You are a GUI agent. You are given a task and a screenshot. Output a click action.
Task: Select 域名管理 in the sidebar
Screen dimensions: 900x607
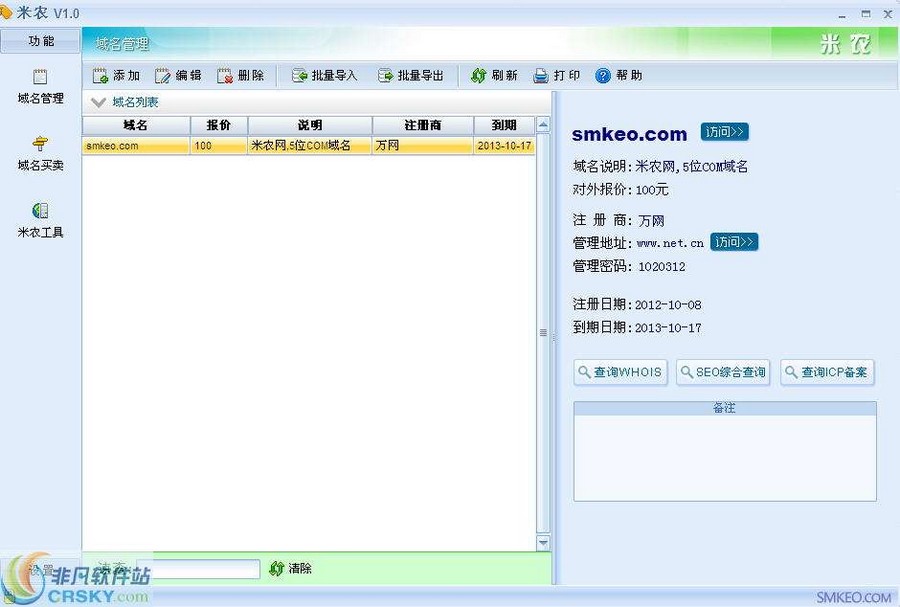coord(39,85)
